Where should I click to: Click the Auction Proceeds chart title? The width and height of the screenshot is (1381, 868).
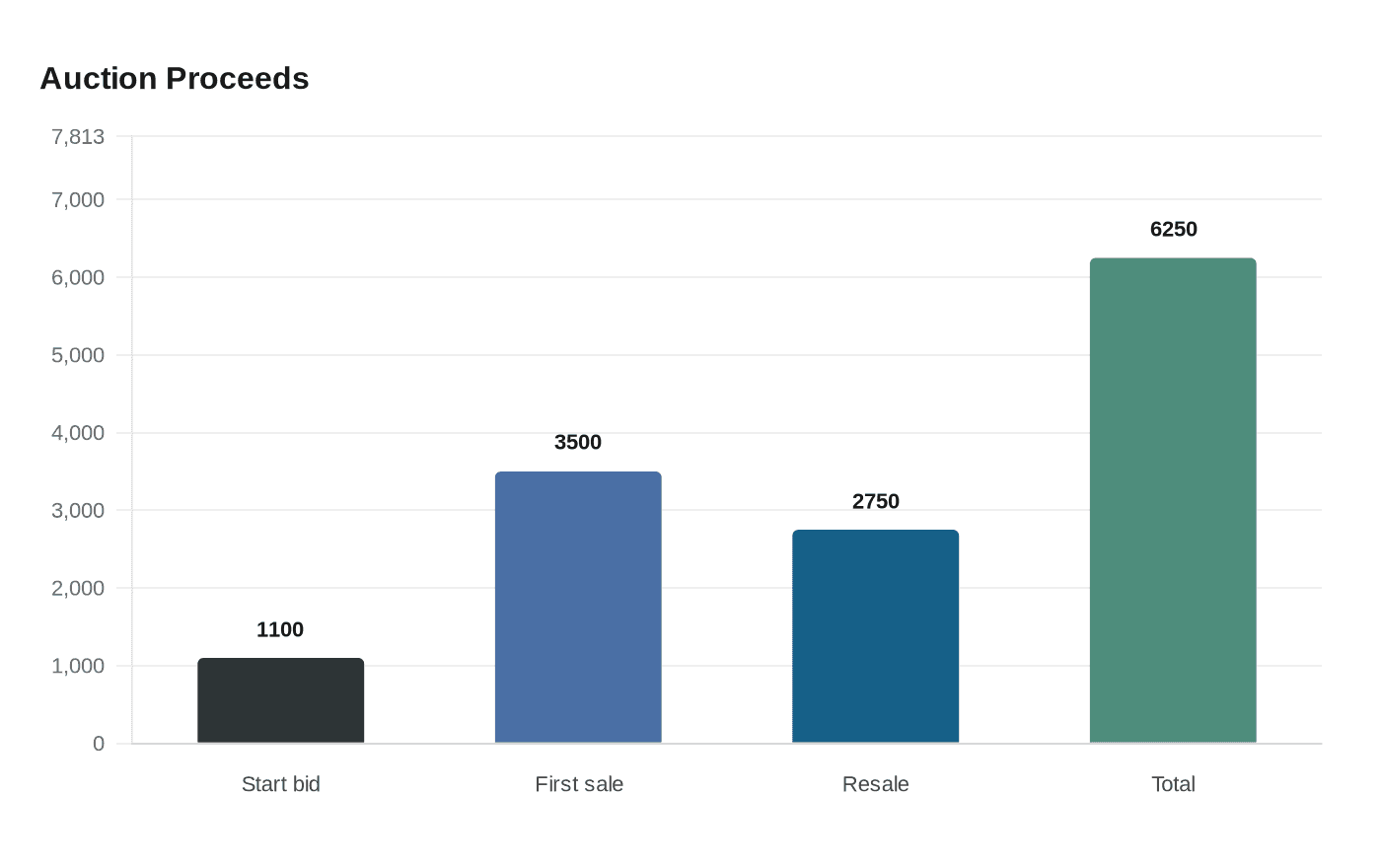pos(175,78)
